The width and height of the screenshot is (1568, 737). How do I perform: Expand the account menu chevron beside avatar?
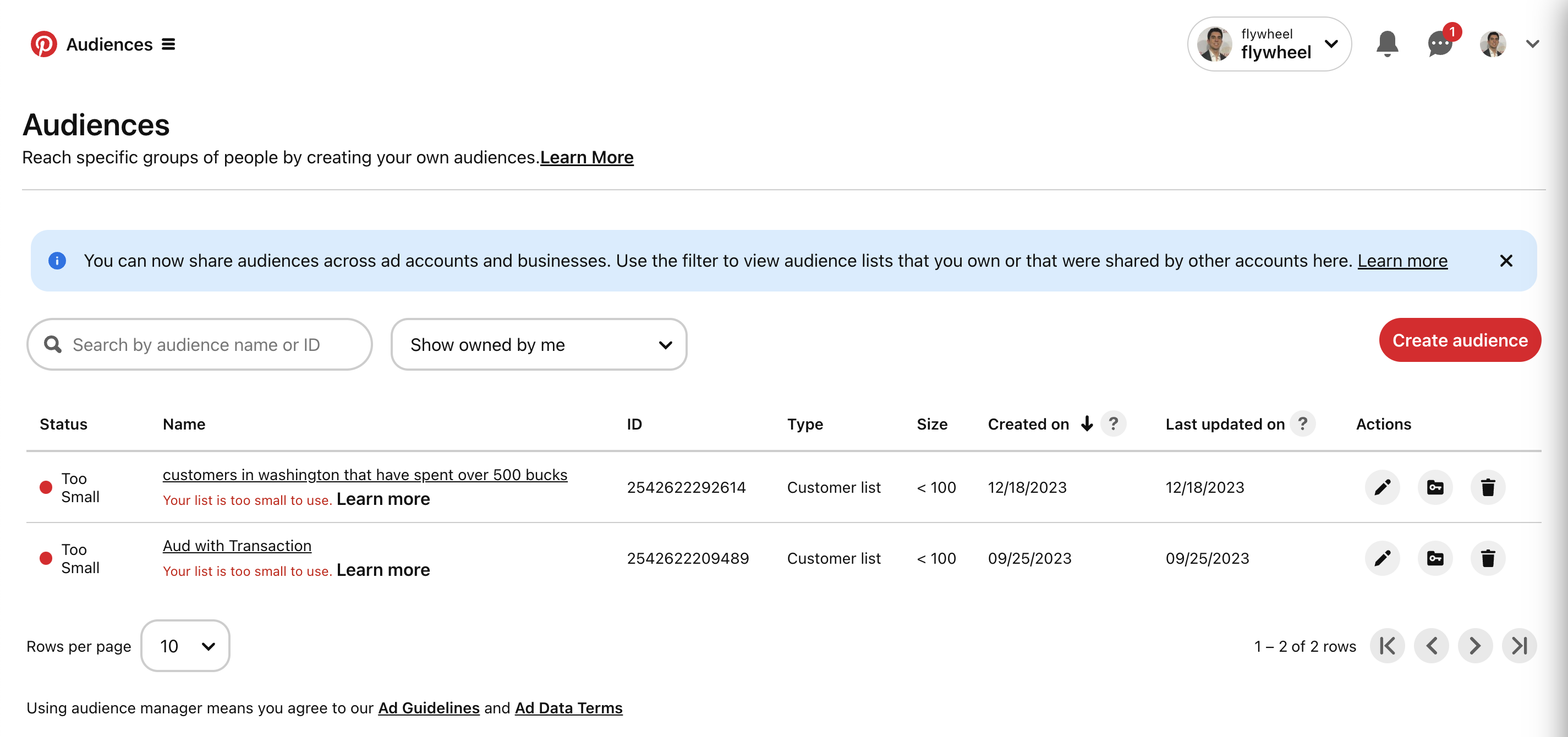1533,45
